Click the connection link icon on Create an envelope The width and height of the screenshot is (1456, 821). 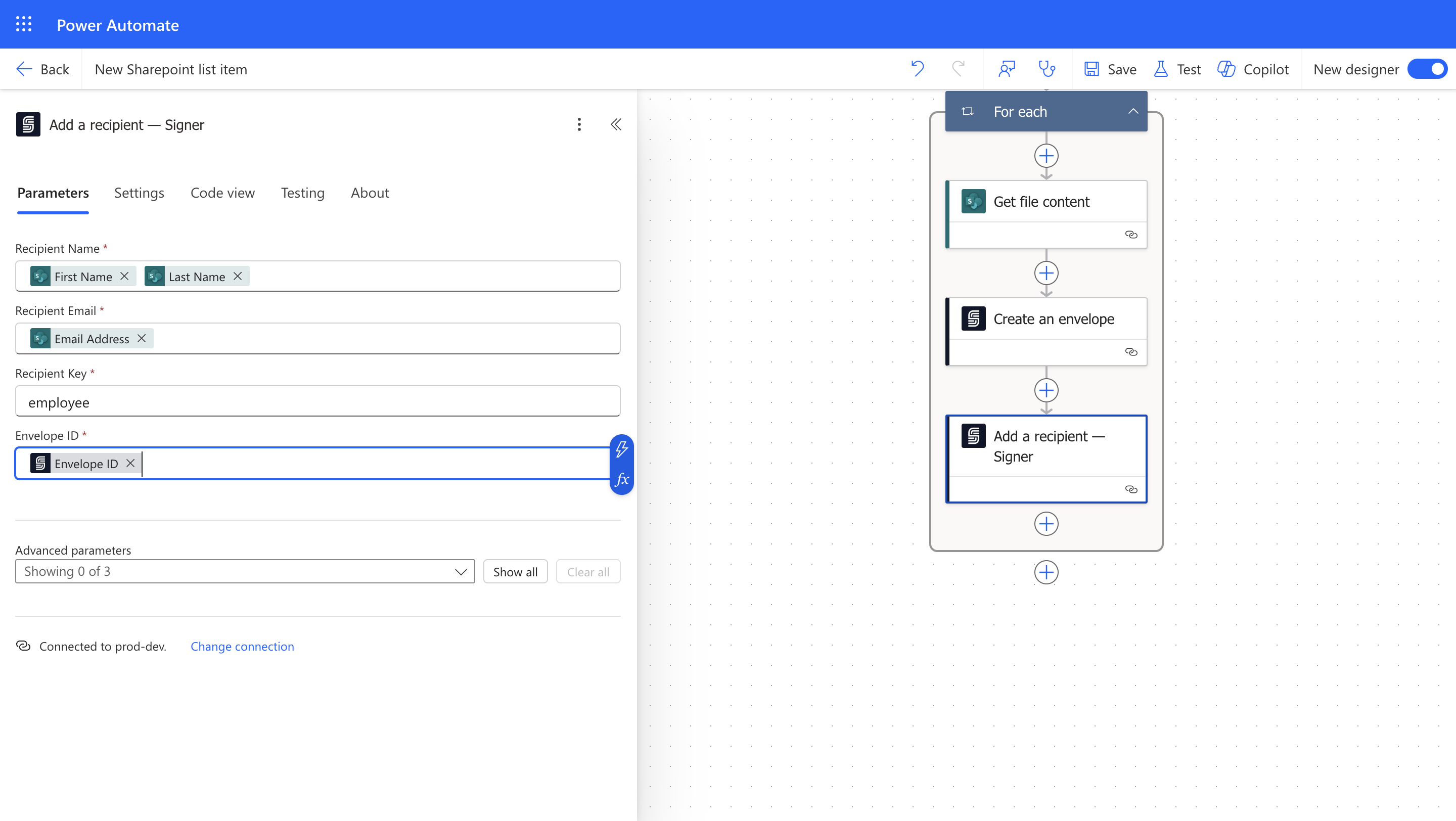click(x=1130, y=352)
